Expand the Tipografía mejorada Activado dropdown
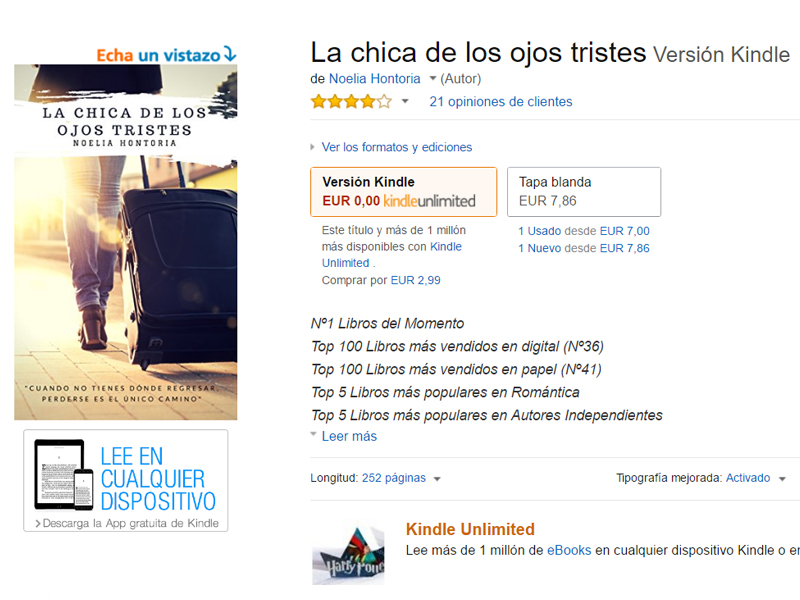The image size is (800, 600). pos(782,479)
